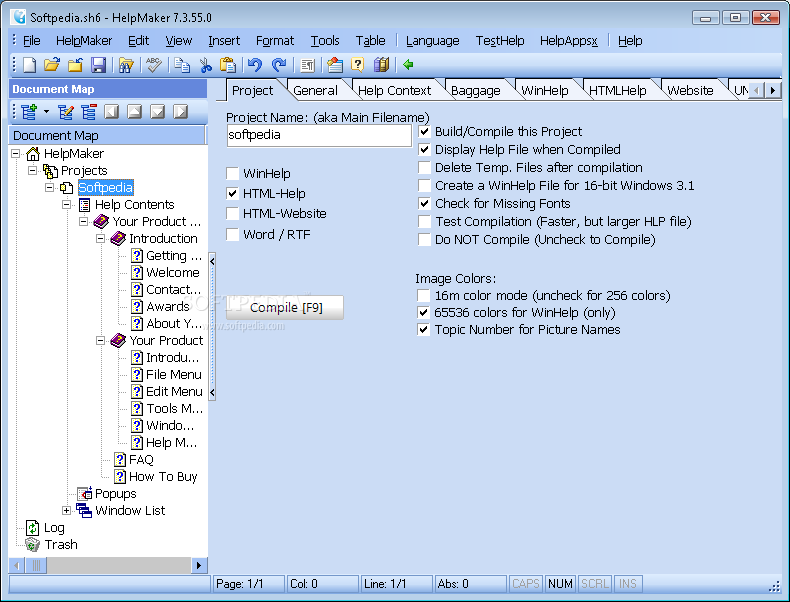Collapse the Projects tree node
Image resolution: width=790 pixels, height=602 pixels.
click(x=32, y=170)
